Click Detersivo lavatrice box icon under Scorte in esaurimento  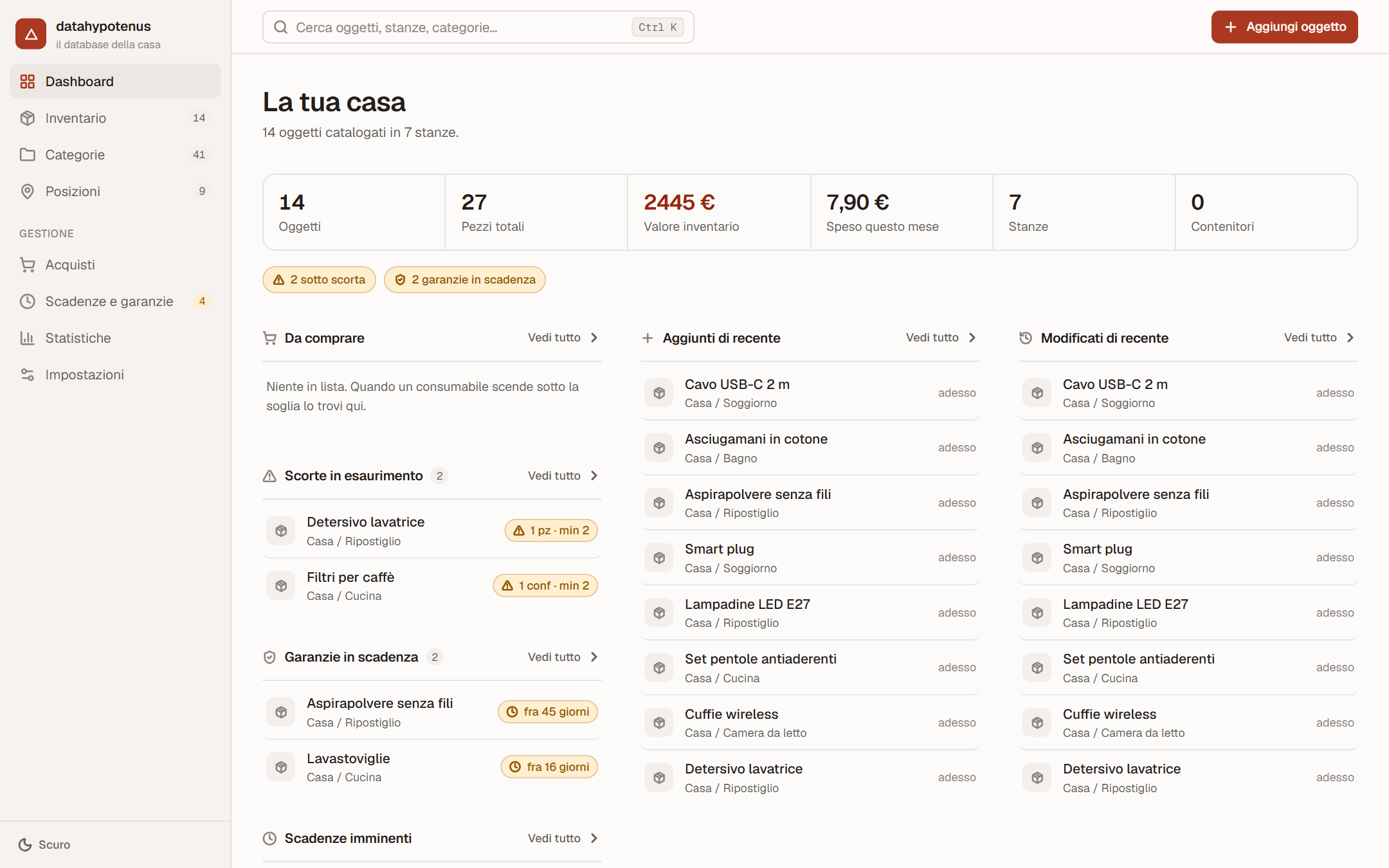[x=281, y=531]
